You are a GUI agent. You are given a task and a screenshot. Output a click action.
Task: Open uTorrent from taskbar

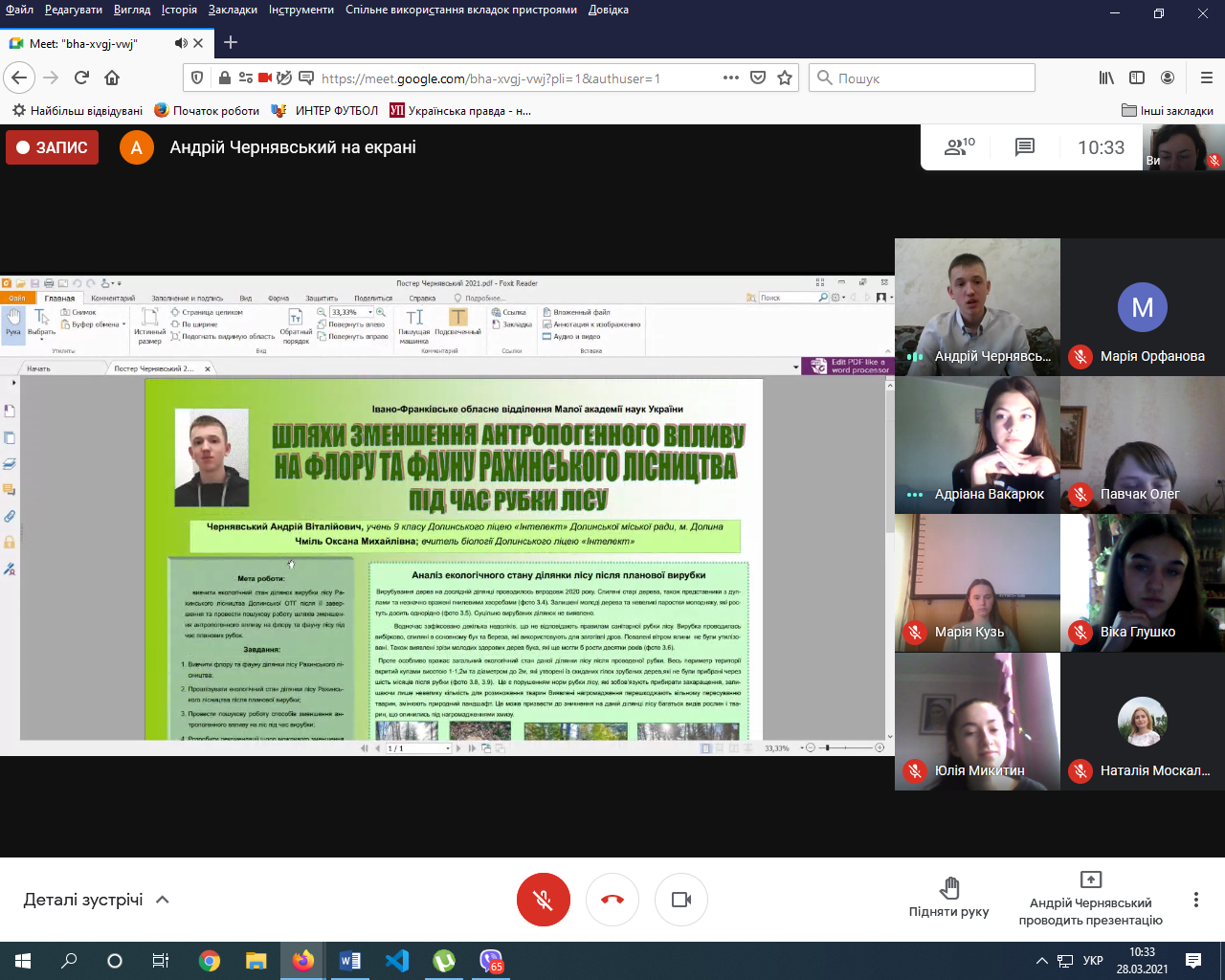(444, 961)
